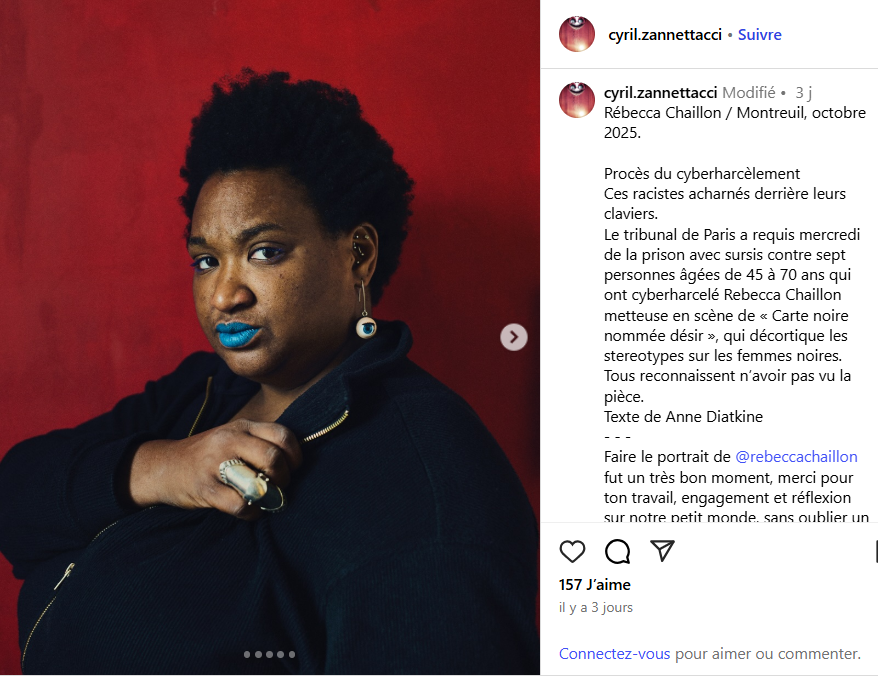Screen dimensions: 878x678
Task: View the 157 J'aime likes list
Action: [595, 585]
